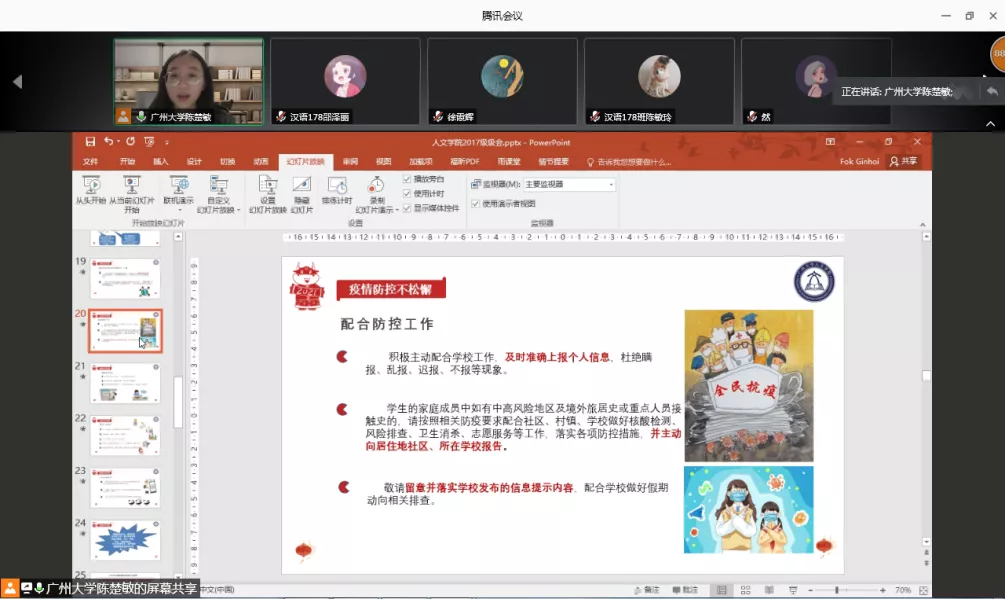
Task: Open the 切换 (Transitions) ribbon tab
Action: click(x=227, y=161)
